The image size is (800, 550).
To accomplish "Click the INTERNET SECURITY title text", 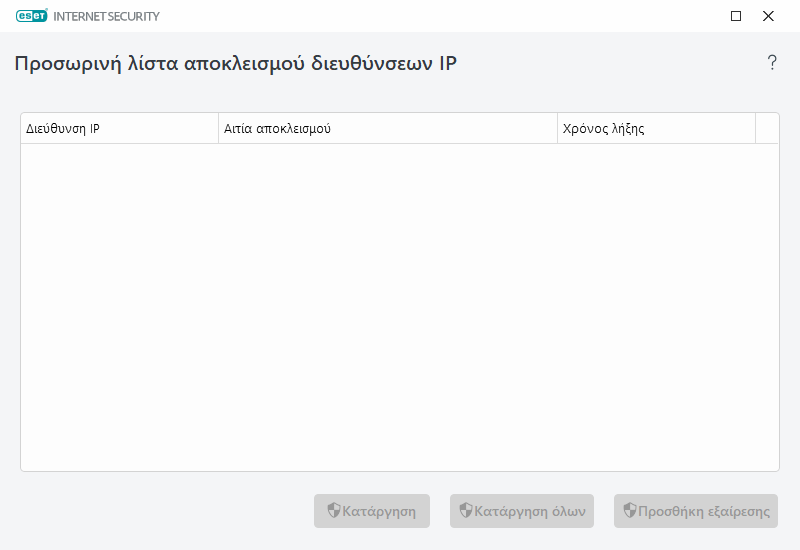I will tap(106, 17).
